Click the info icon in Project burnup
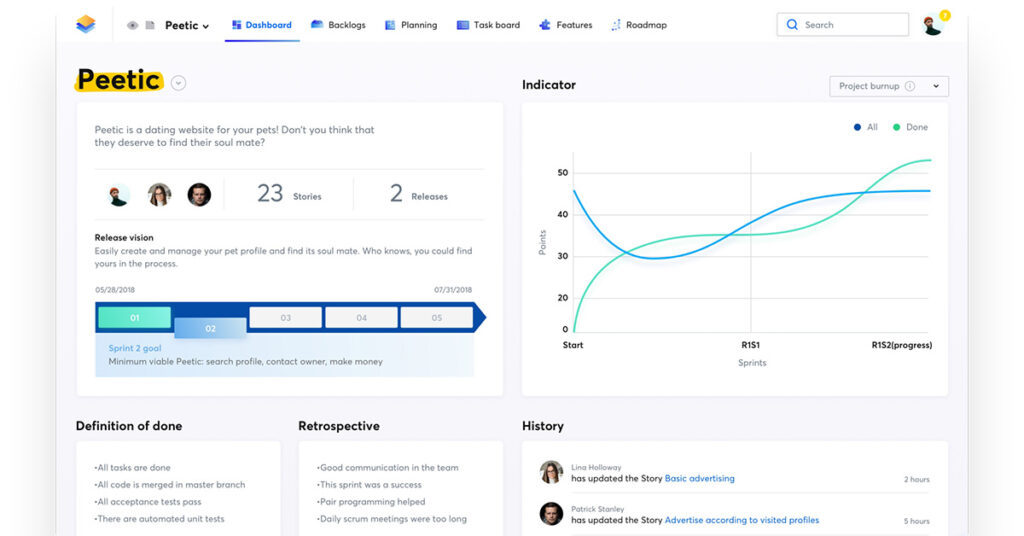Image resolution: width=1024 pixels, height=536 pixels. pos(910,86)
